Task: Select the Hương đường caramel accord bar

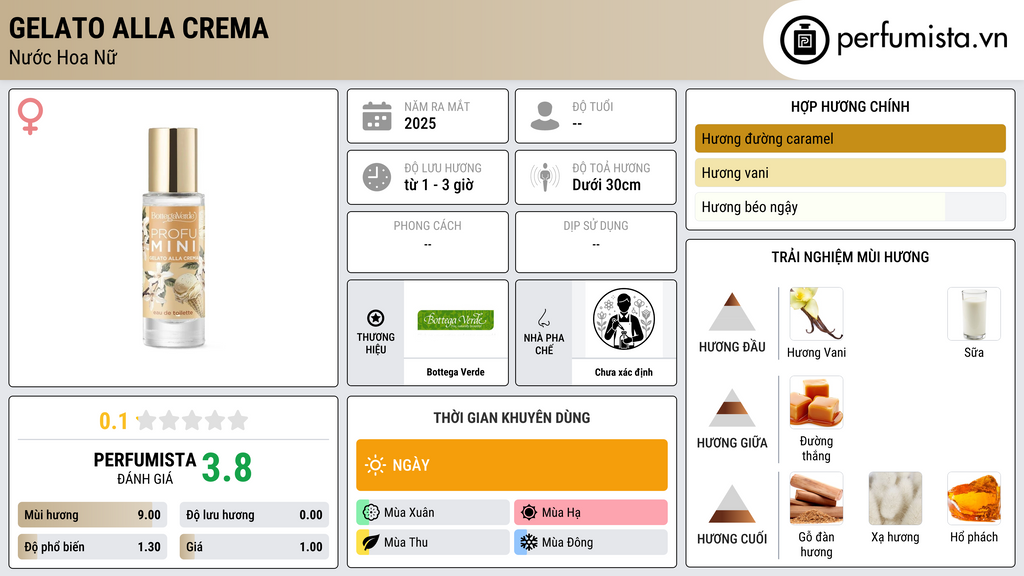Action: click(x=850, y=138)
